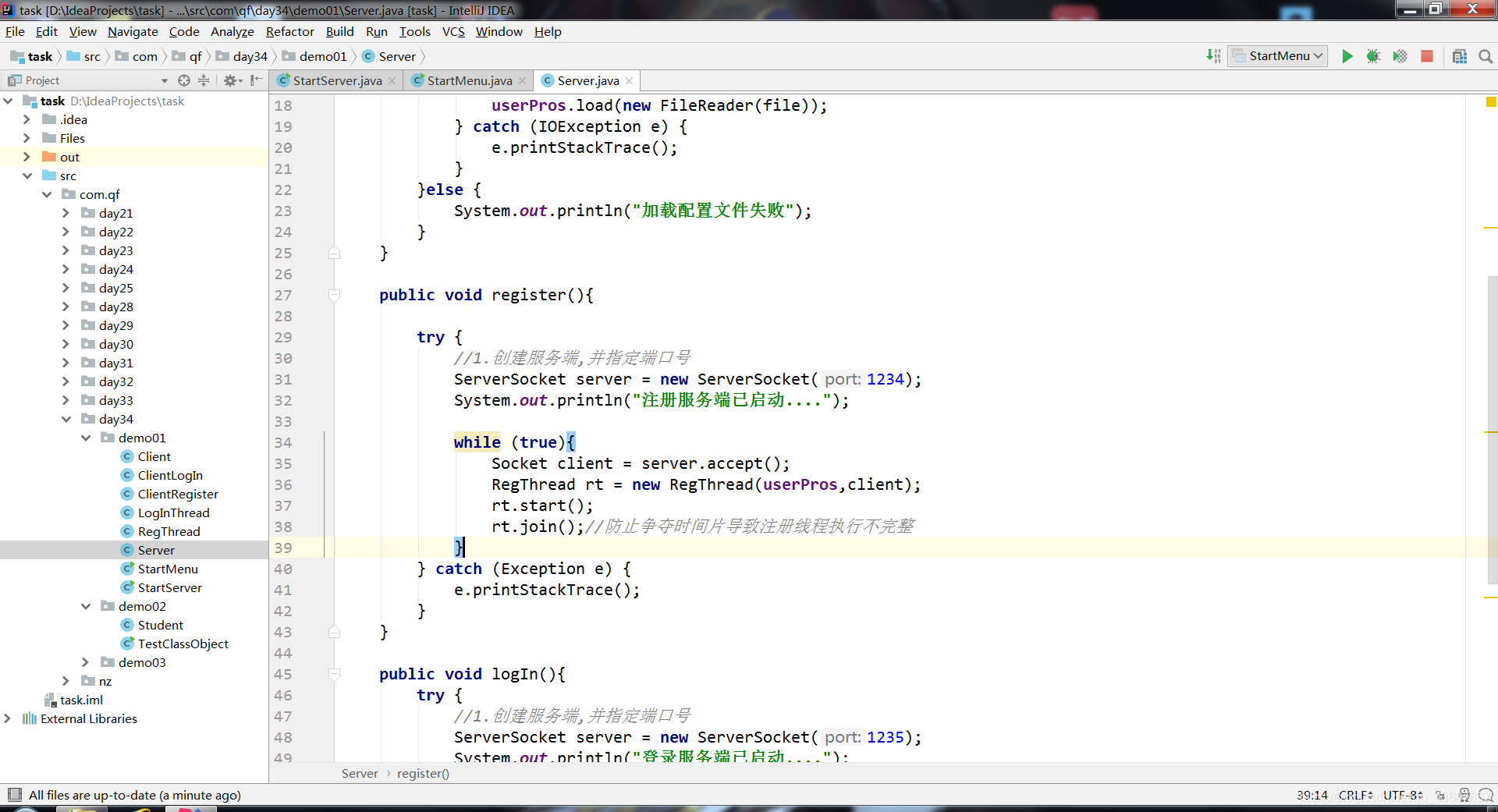
Task: Open the StartServer class file
Action: click(169, 587)
